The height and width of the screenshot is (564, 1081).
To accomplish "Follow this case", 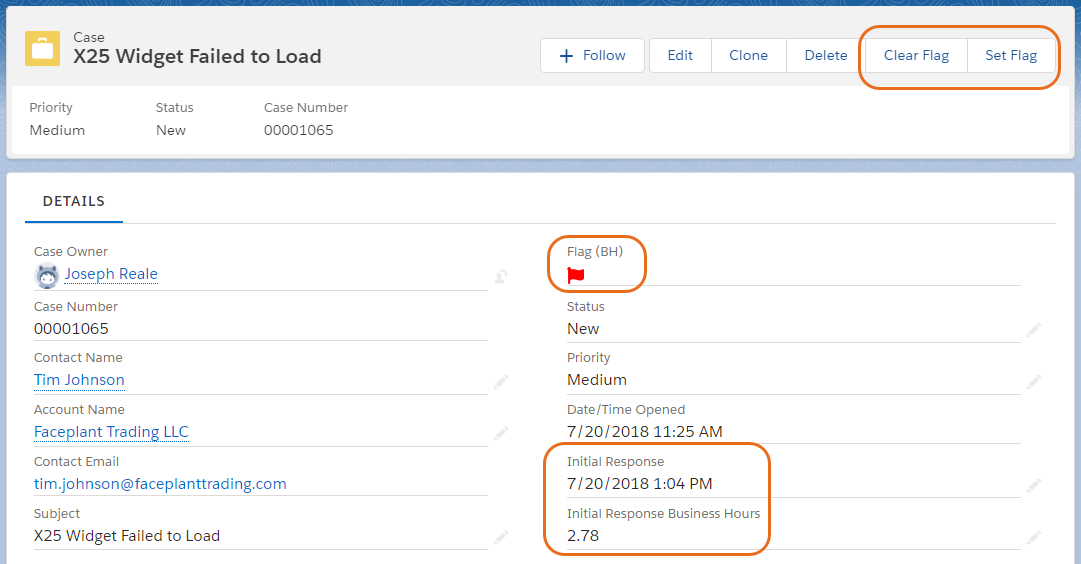I will point(592,55).
